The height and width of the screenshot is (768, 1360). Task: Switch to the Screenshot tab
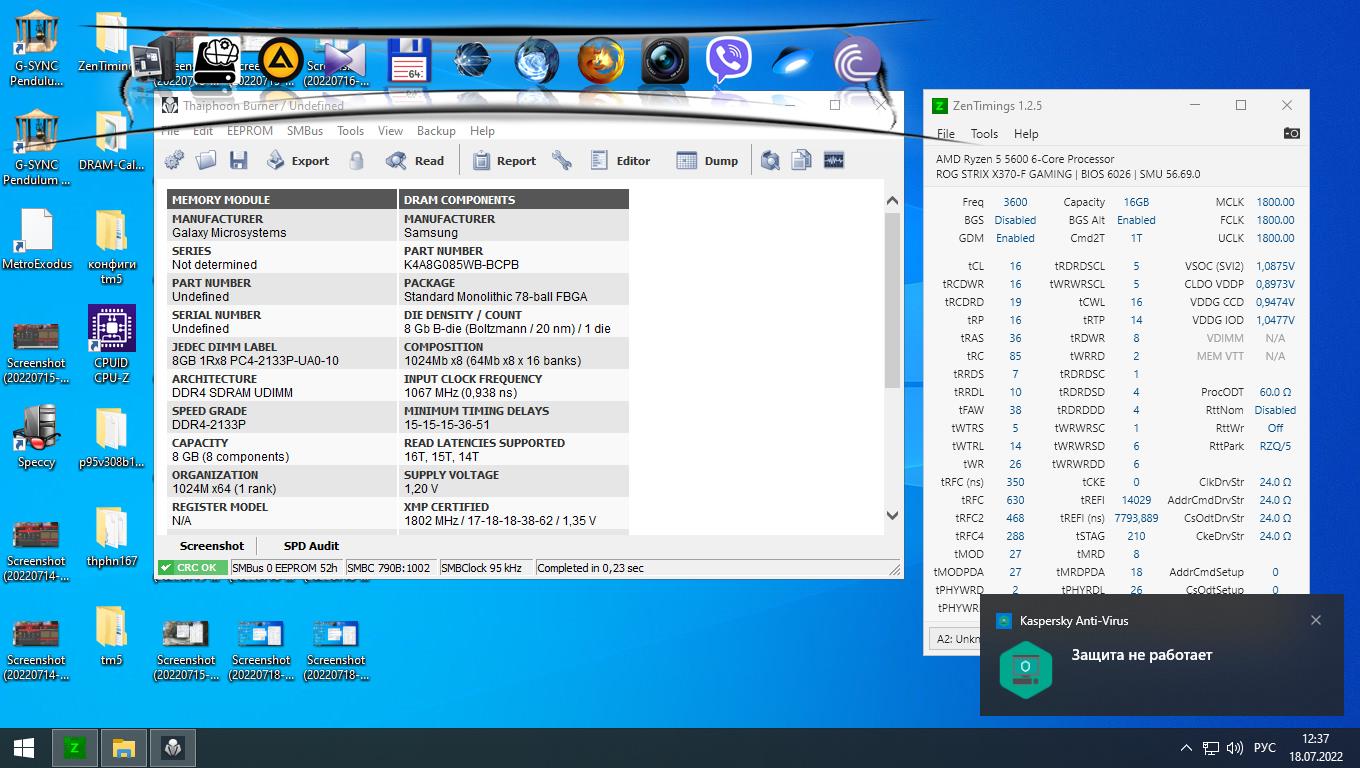[212, 546]
